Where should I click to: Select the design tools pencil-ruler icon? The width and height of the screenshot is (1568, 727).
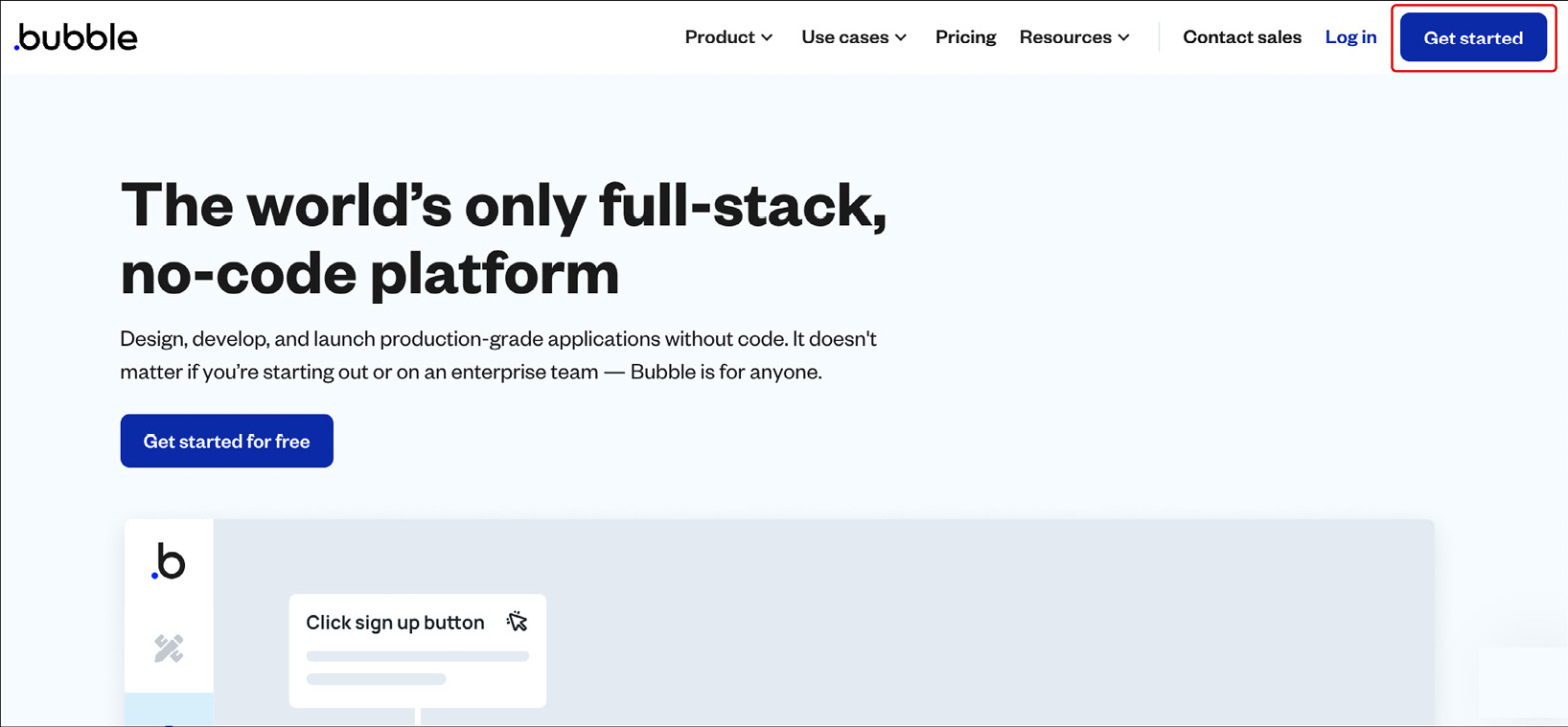[169, 648]
